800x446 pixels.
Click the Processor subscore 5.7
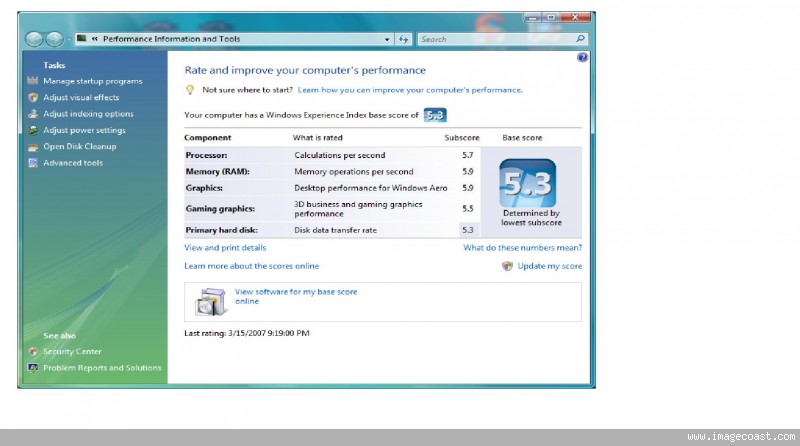(468, 155)
